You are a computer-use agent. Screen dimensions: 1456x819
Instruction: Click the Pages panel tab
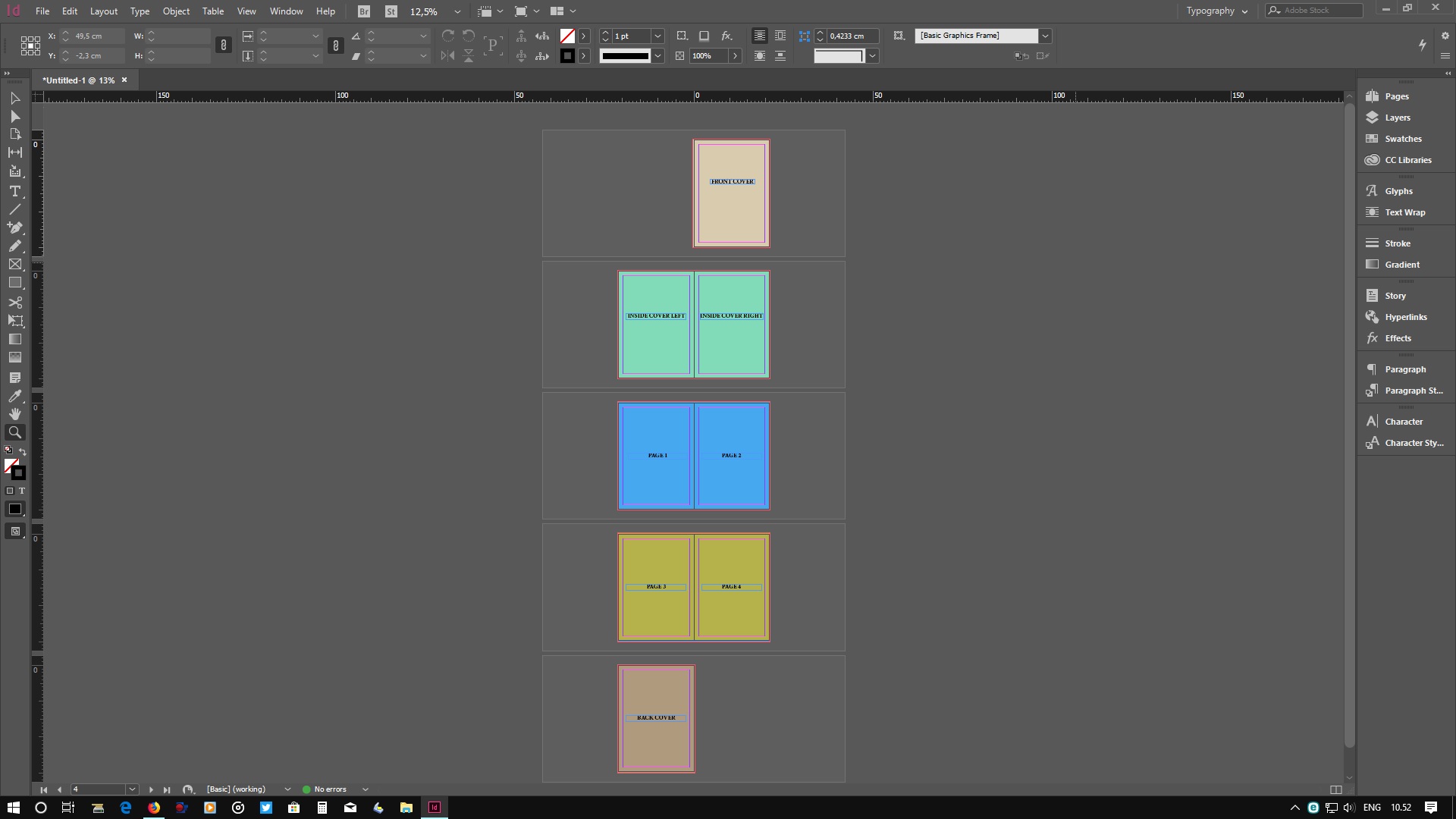click(1397, 96)
